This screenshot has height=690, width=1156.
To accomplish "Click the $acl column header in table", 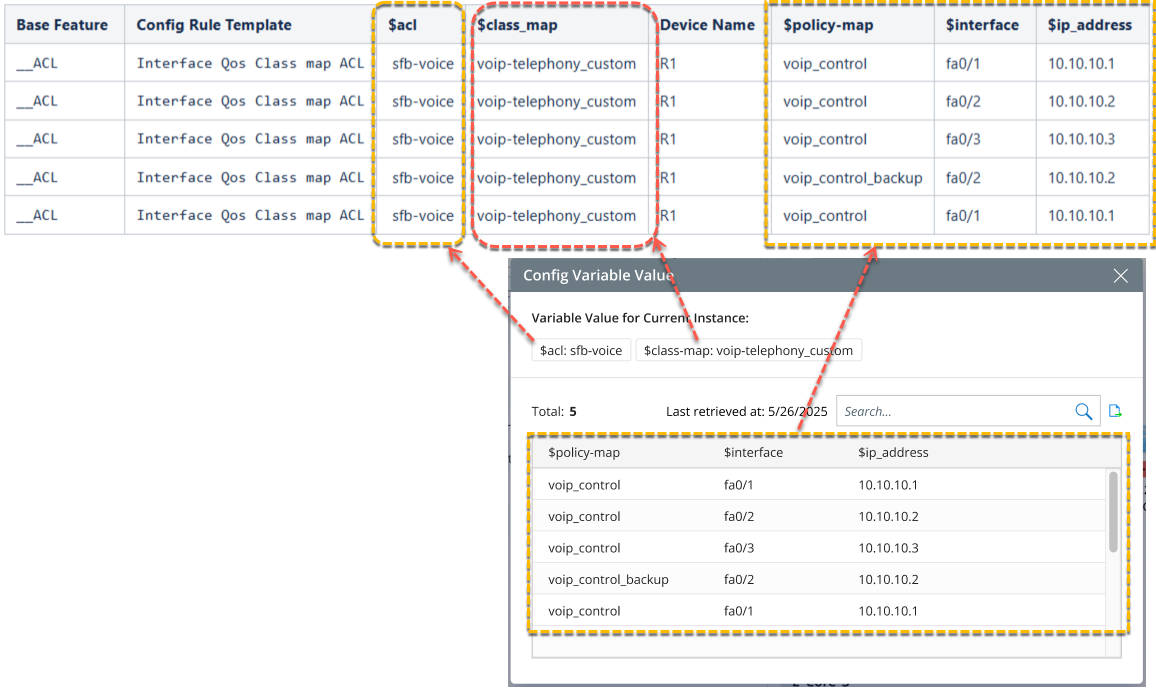I will point(403,25).
